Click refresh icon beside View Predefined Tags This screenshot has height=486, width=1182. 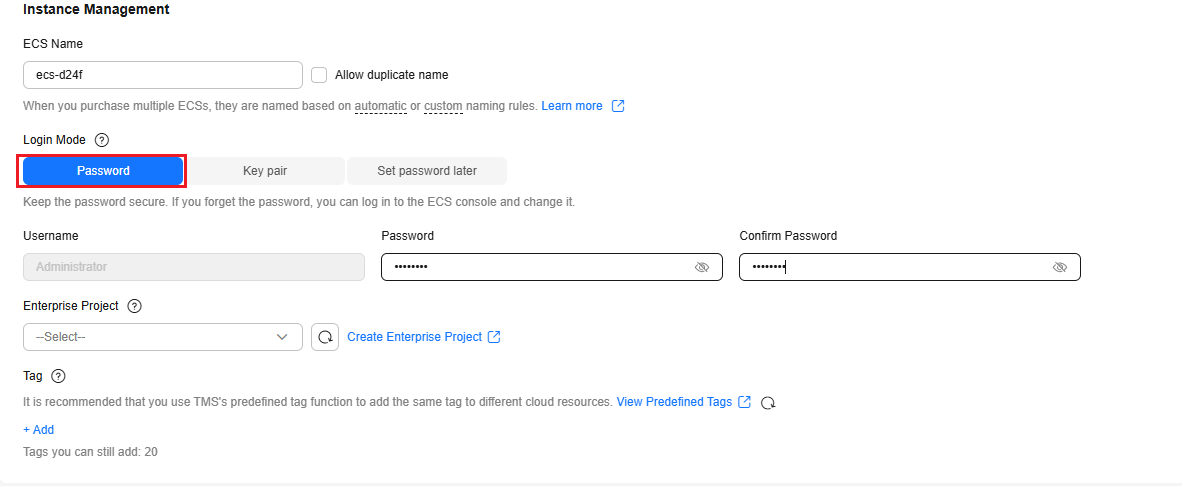[x=768, y=403]
